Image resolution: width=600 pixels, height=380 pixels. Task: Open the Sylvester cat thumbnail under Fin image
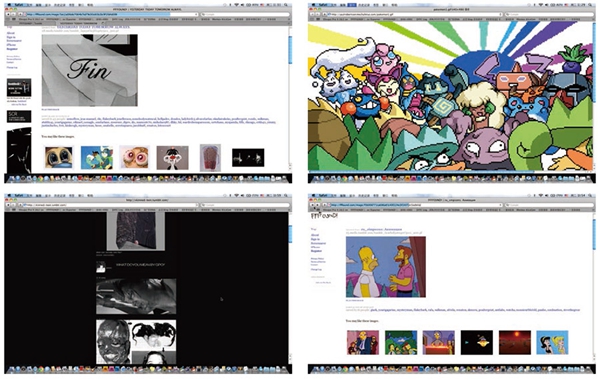[172, 157]
